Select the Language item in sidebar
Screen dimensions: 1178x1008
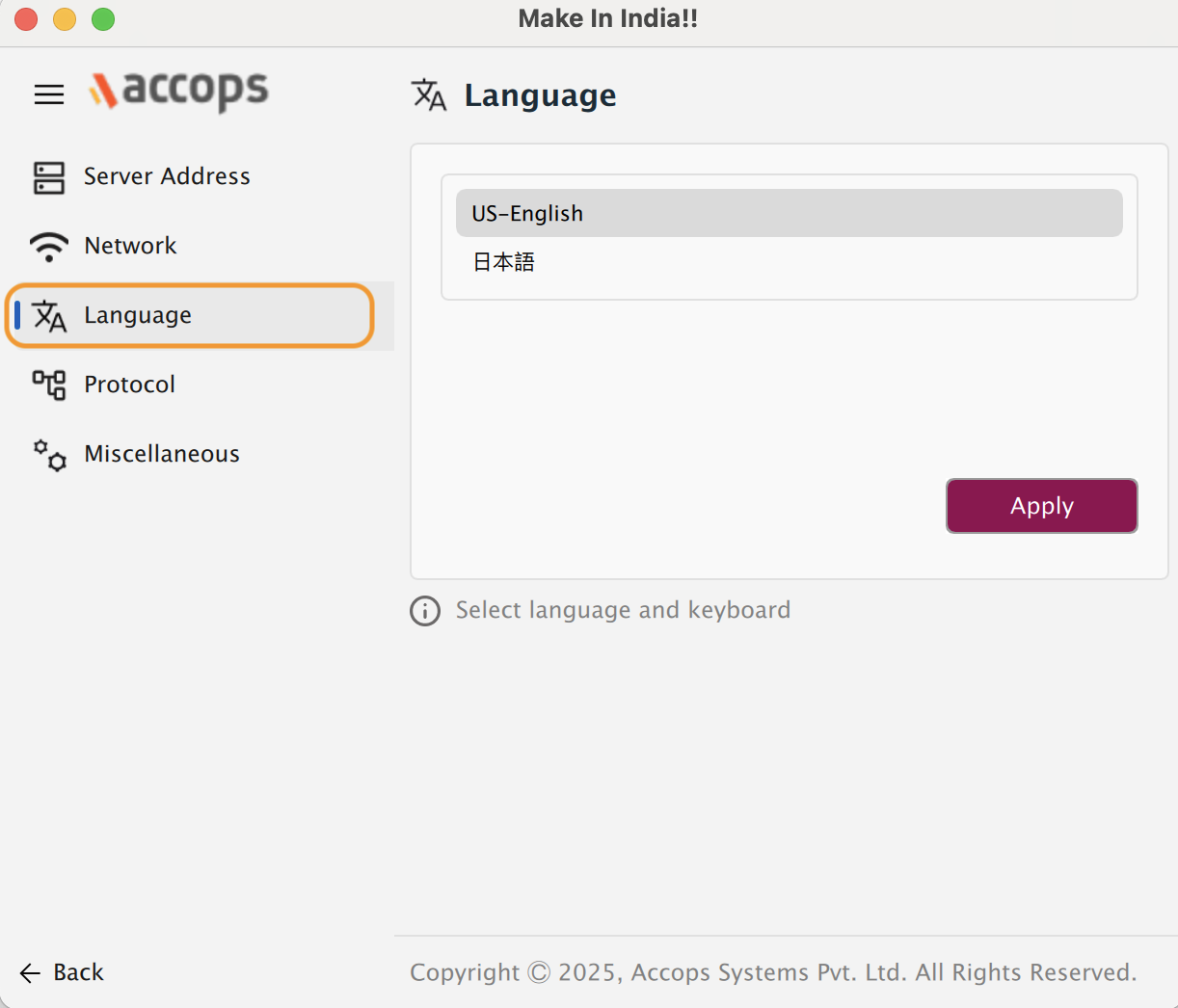[x=138, y=315]
